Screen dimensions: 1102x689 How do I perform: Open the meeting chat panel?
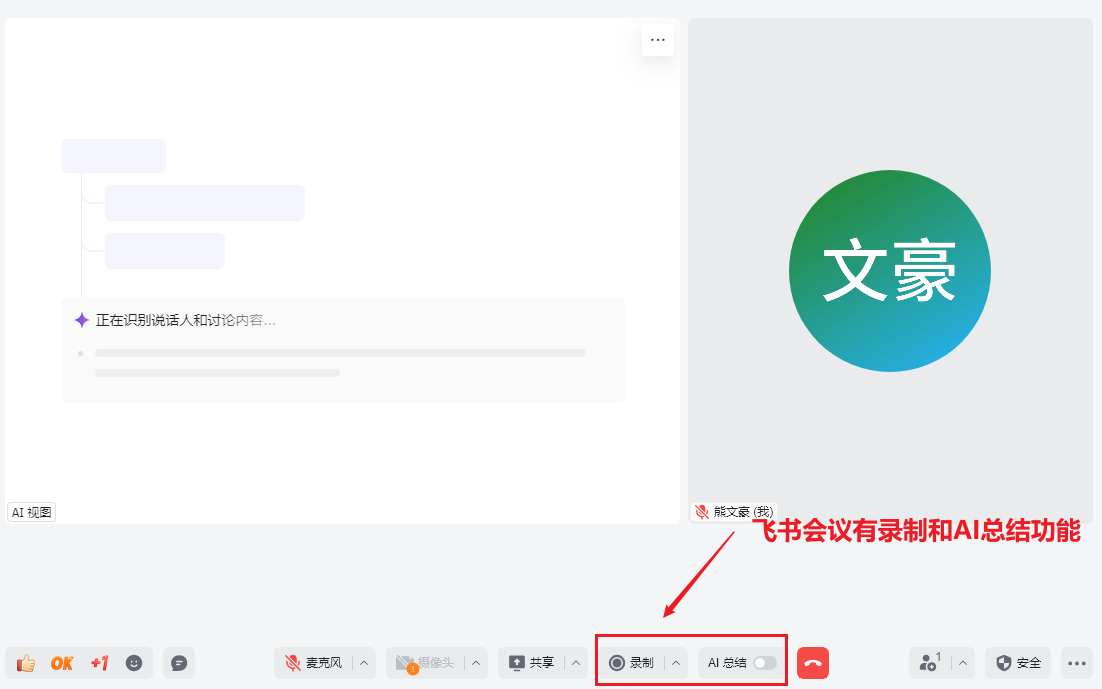pyautogui.click(x=179, y=663)
